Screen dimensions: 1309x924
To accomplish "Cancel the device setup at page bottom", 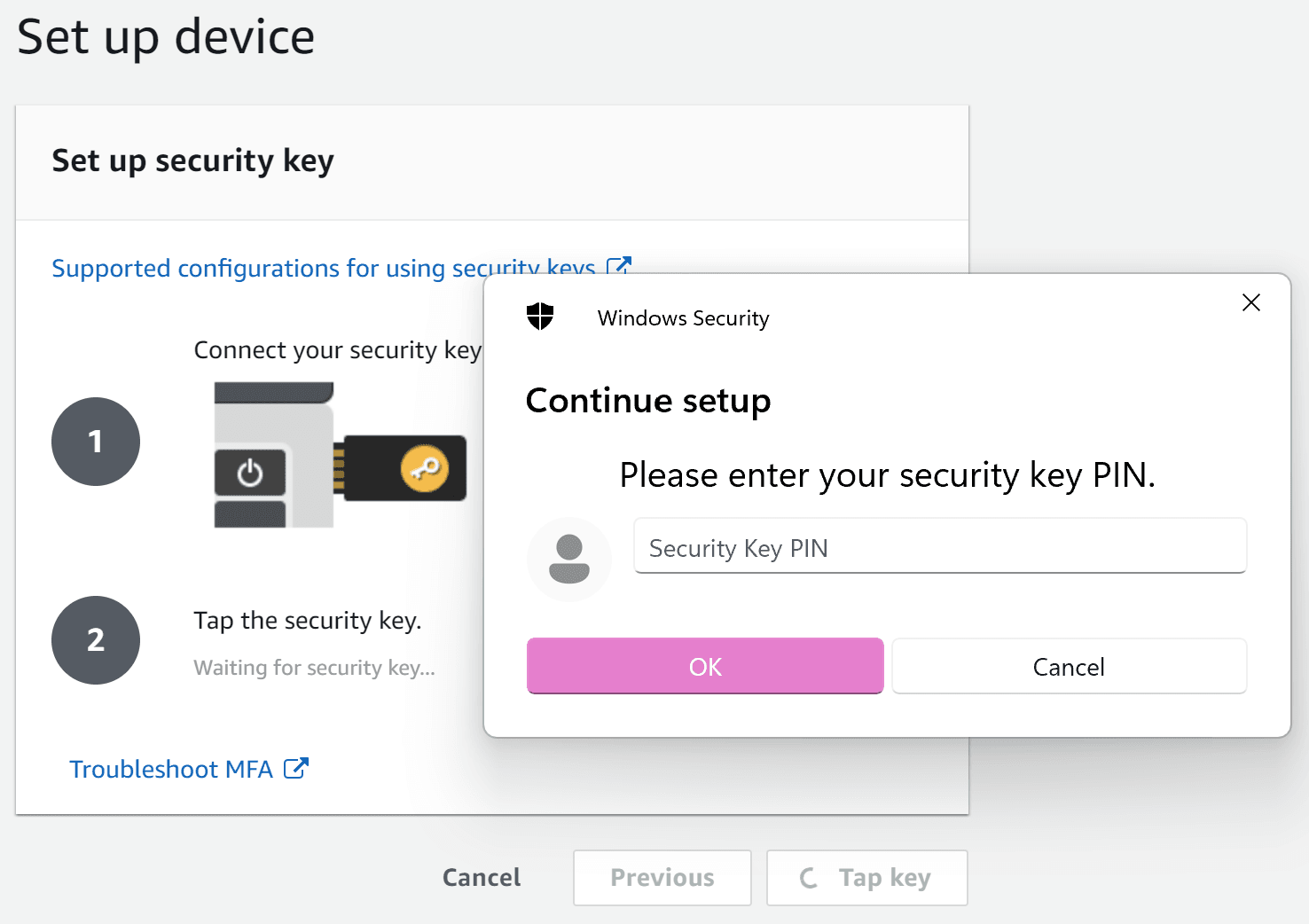I will point(482,877).
